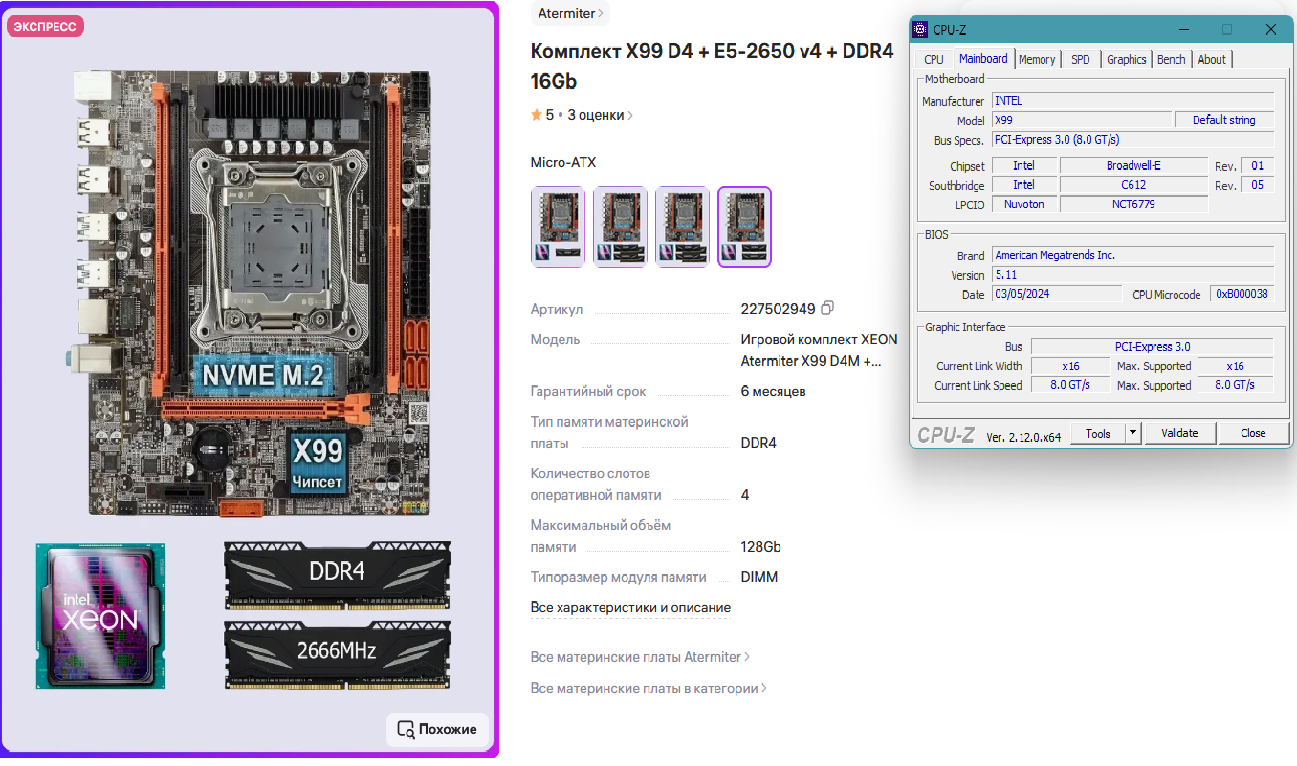This screenshot has height=766, width=1297.
Task: Select the second product thumbnail
Action: (x=620, y=227)
